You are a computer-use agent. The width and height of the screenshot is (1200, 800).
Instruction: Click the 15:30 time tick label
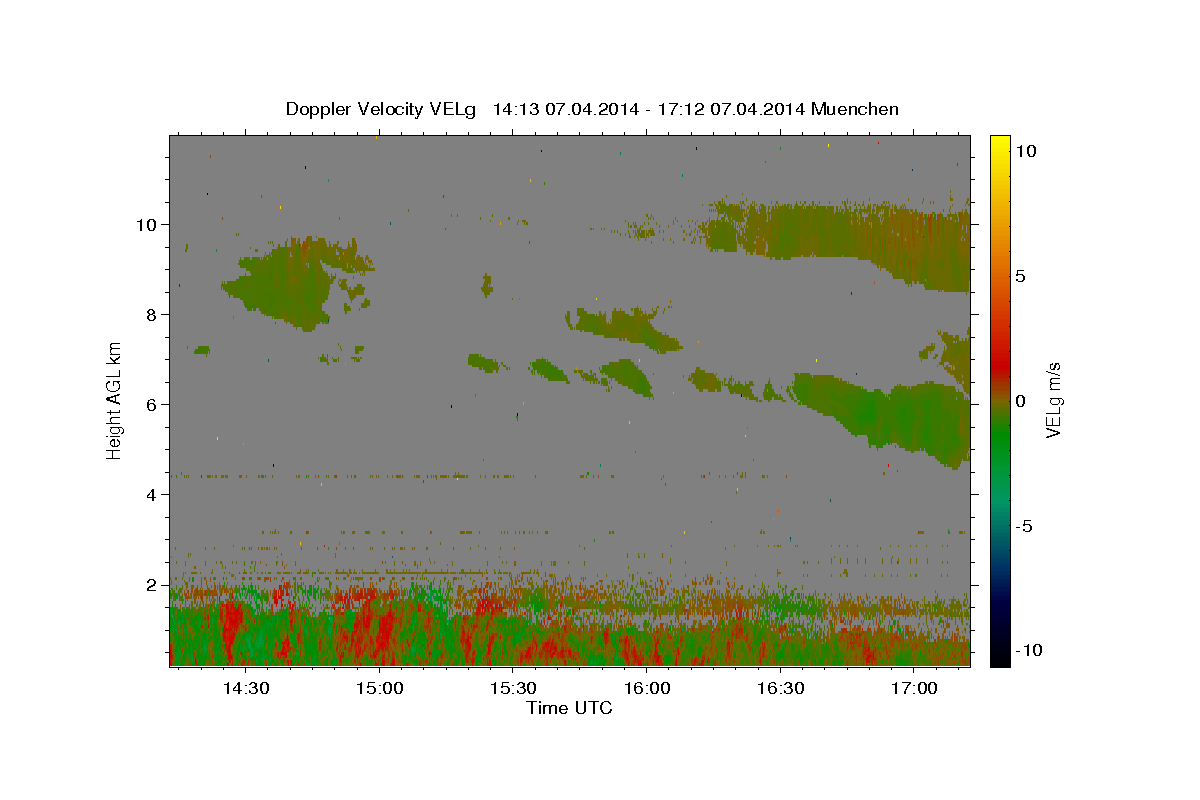[x=513, y=689]
